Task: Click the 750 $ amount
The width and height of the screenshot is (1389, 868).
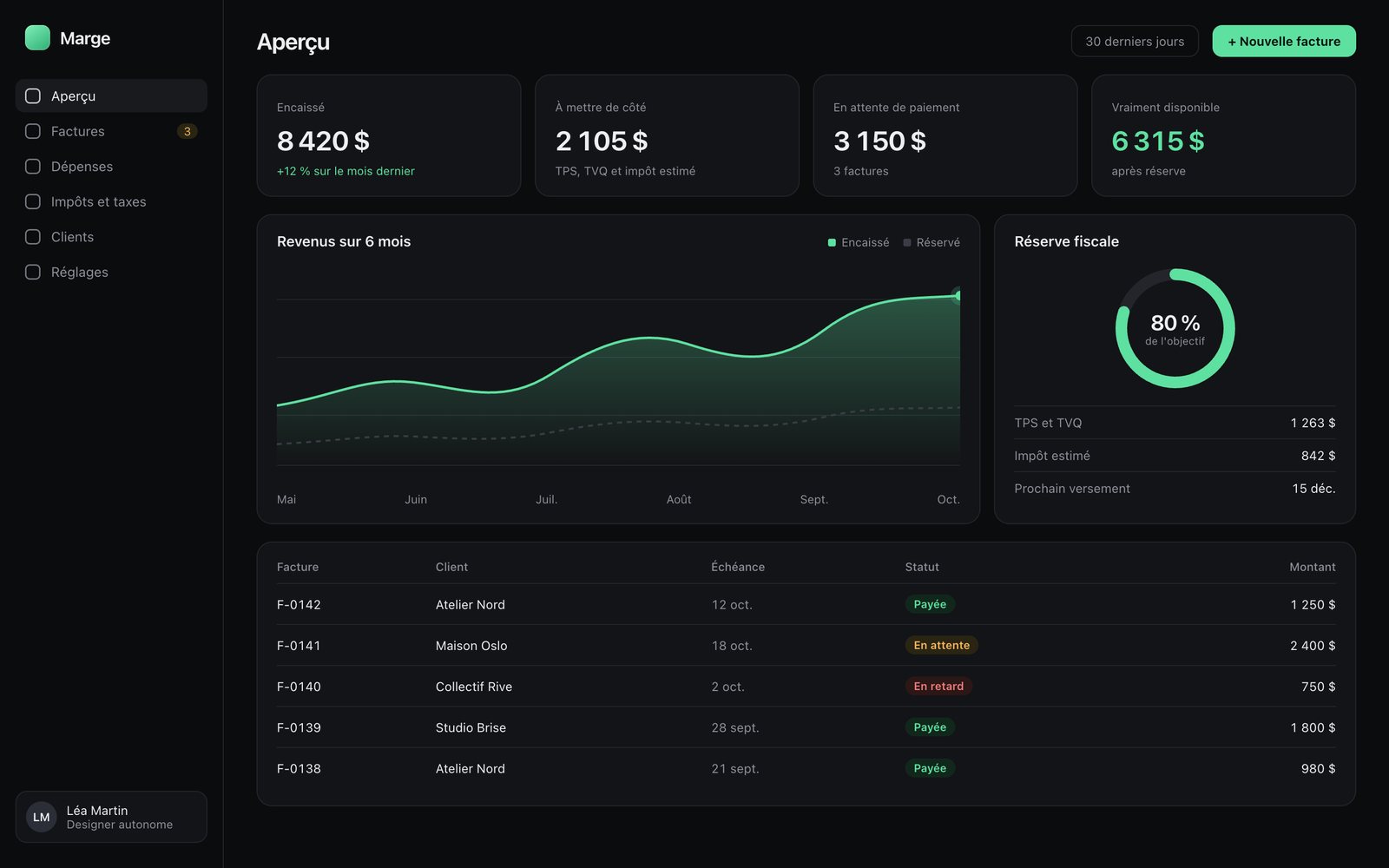Action: pyautogui.click(x=1318, y=687)
